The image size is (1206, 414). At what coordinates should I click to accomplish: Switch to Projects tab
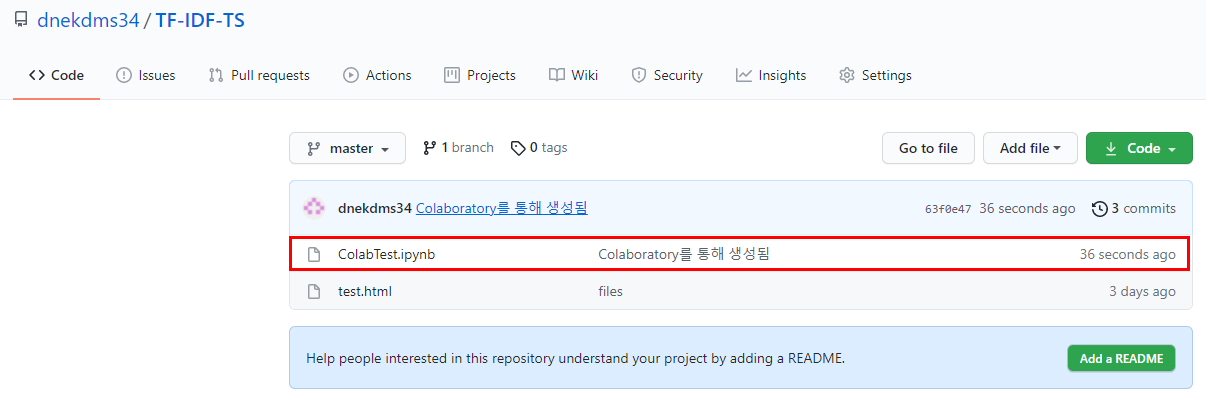tap(480, 75)
